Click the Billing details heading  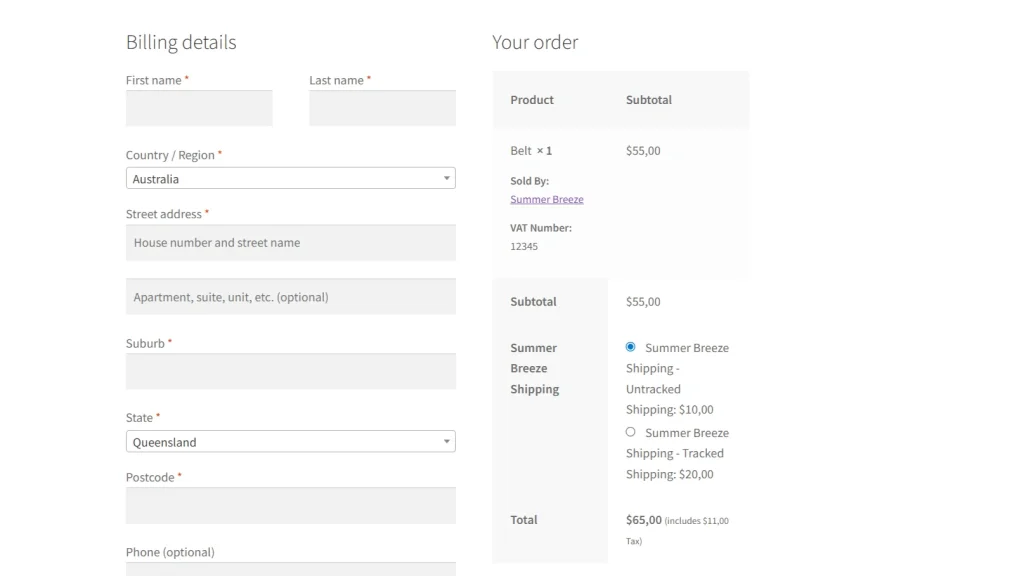[x=181, y=42]
